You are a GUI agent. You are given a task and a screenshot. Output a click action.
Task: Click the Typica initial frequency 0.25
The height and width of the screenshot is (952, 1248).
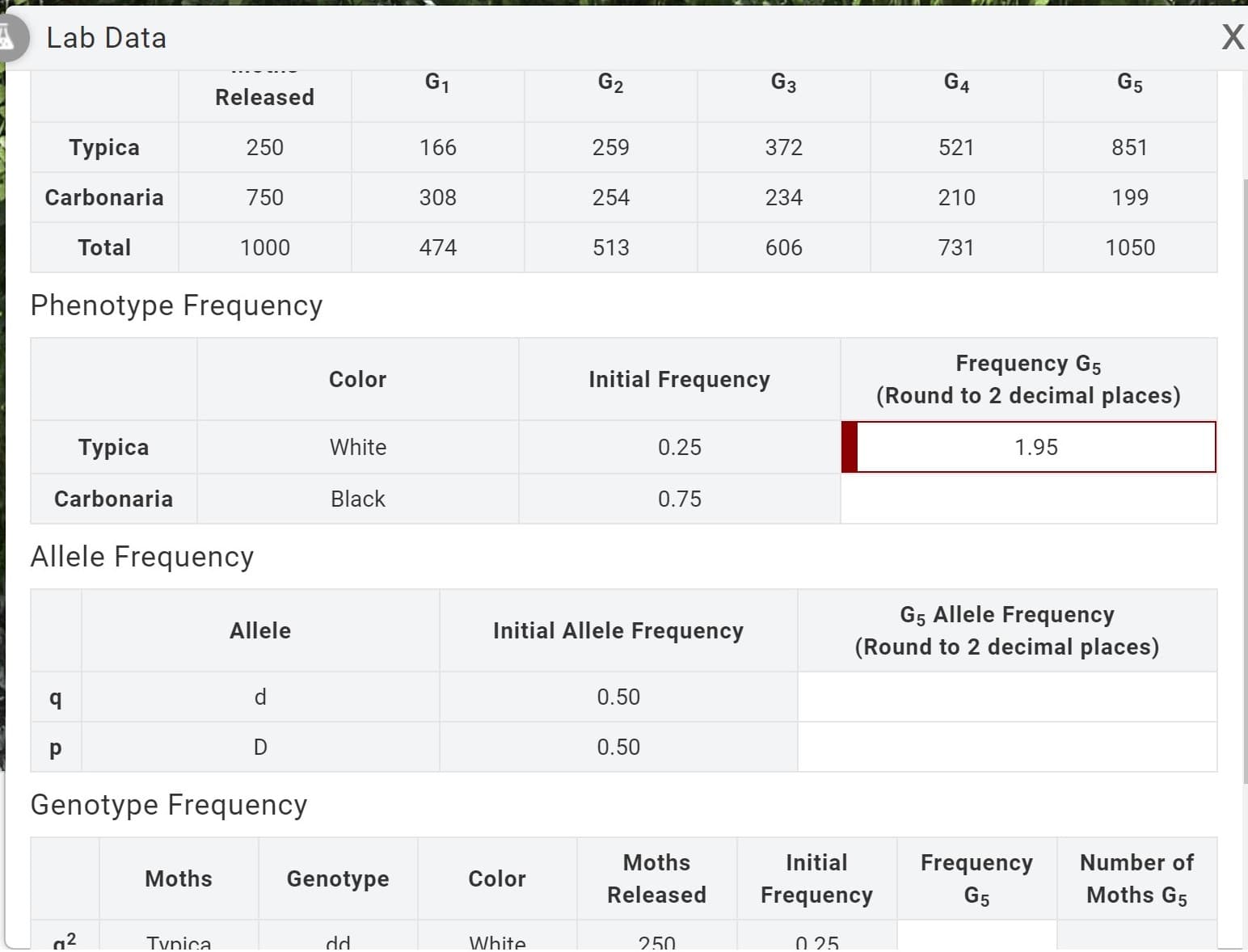point(679,447)
